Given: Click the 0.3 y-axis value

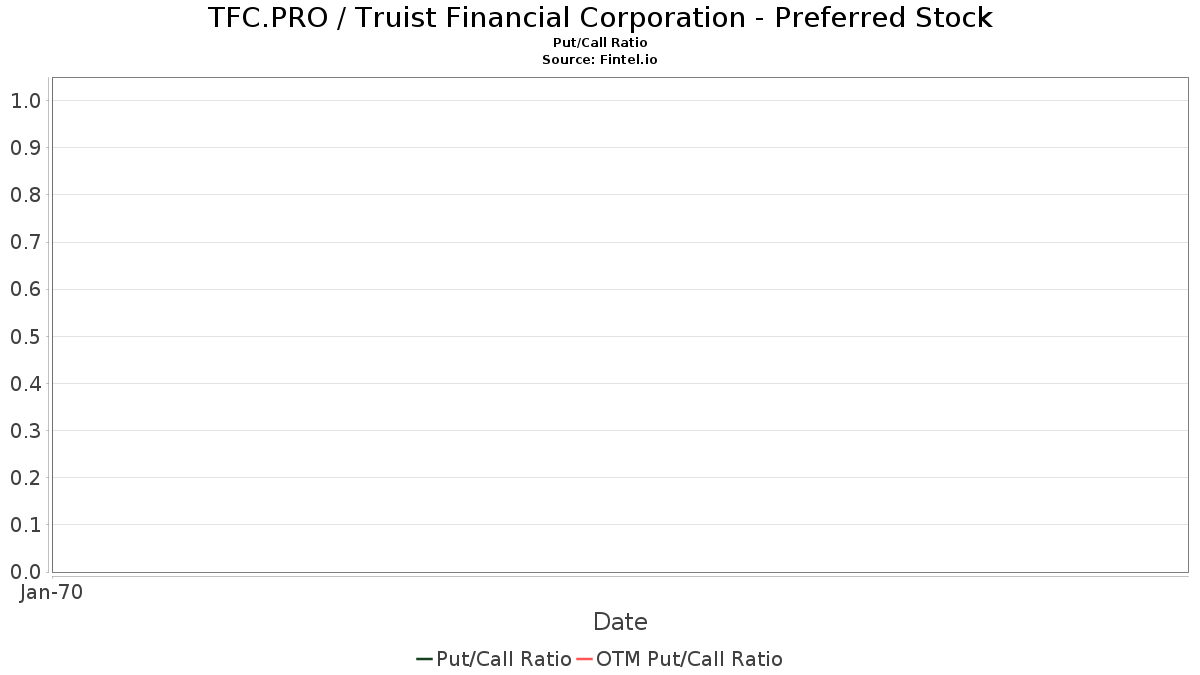Looking at the screenshot, I should [26, 430].
